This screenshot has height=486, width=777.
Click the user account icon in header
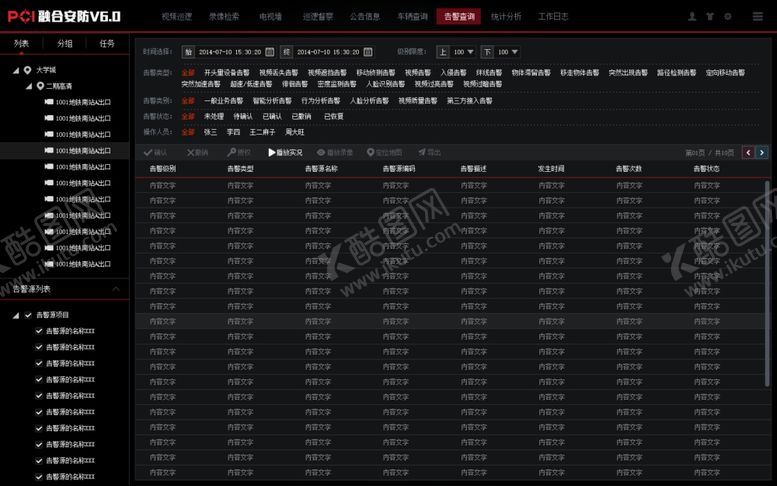point(692,17)
